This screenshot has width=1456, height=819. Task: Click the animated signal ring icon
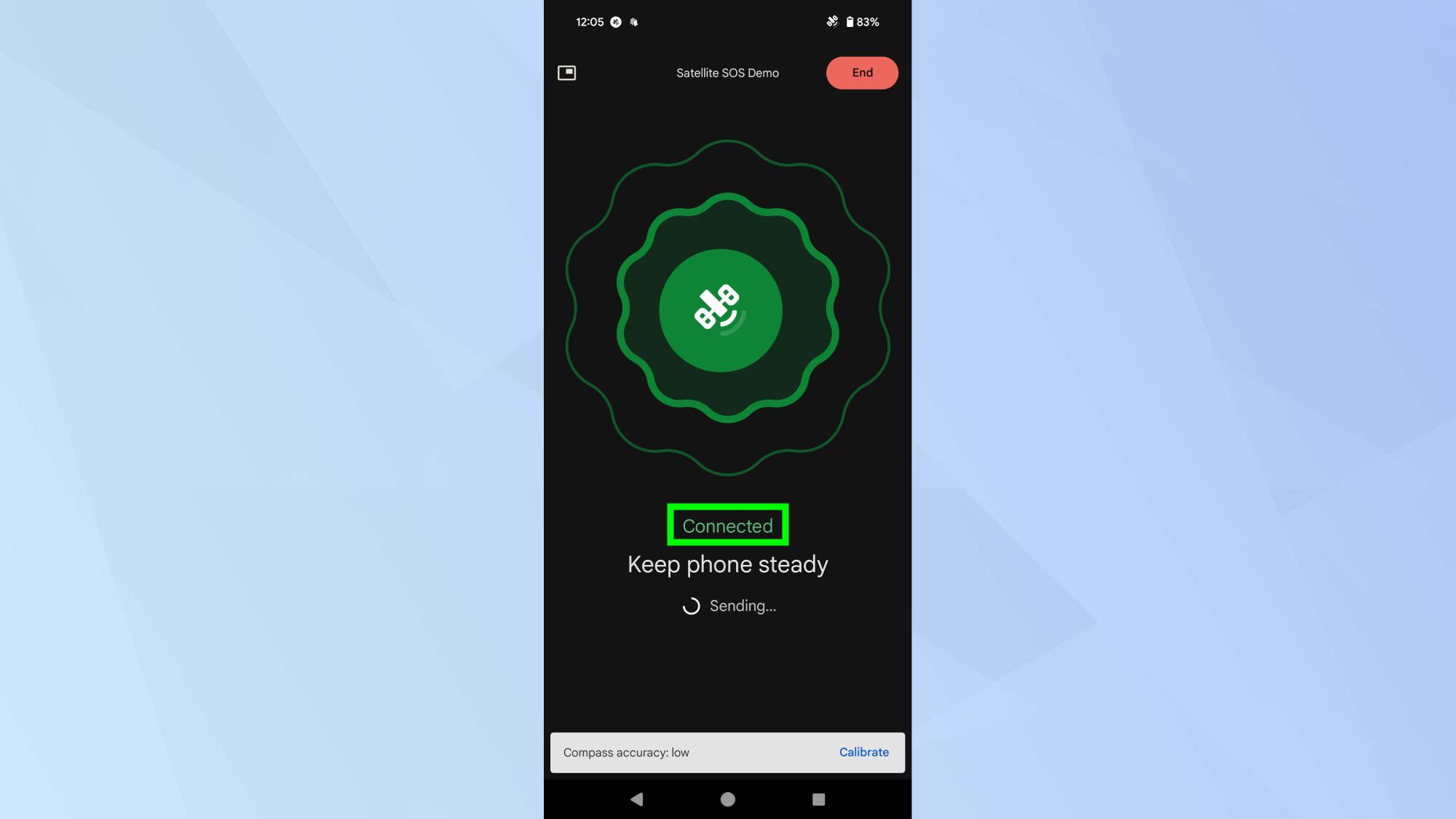(x=728, y=309)
